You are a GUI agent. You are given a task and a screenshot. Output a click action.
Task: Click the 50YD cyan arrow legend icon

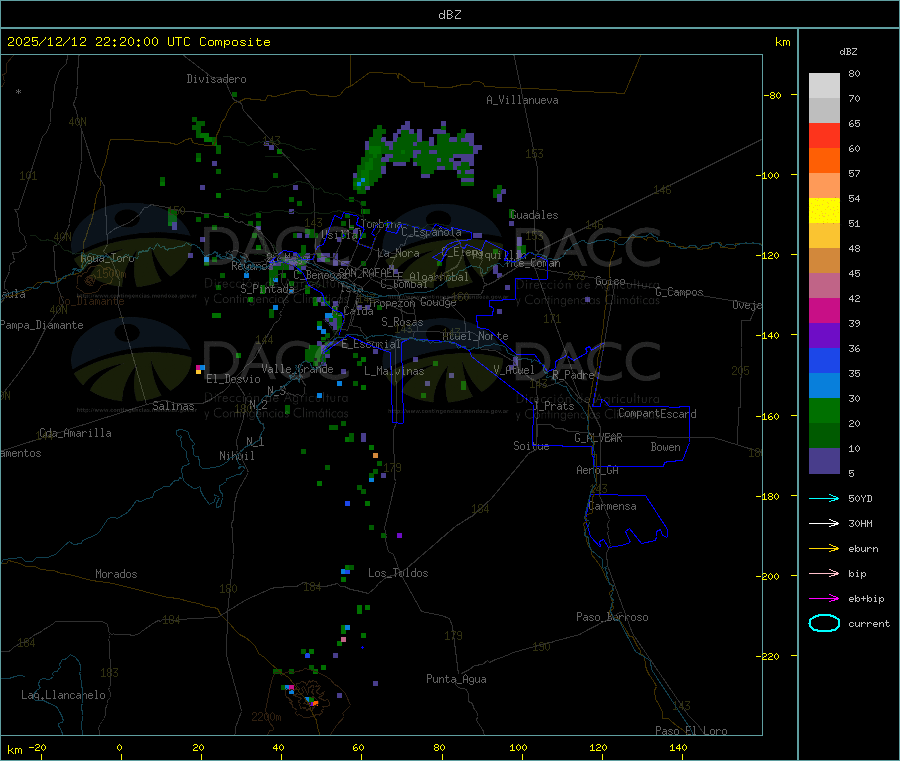[x=824, y=498]
